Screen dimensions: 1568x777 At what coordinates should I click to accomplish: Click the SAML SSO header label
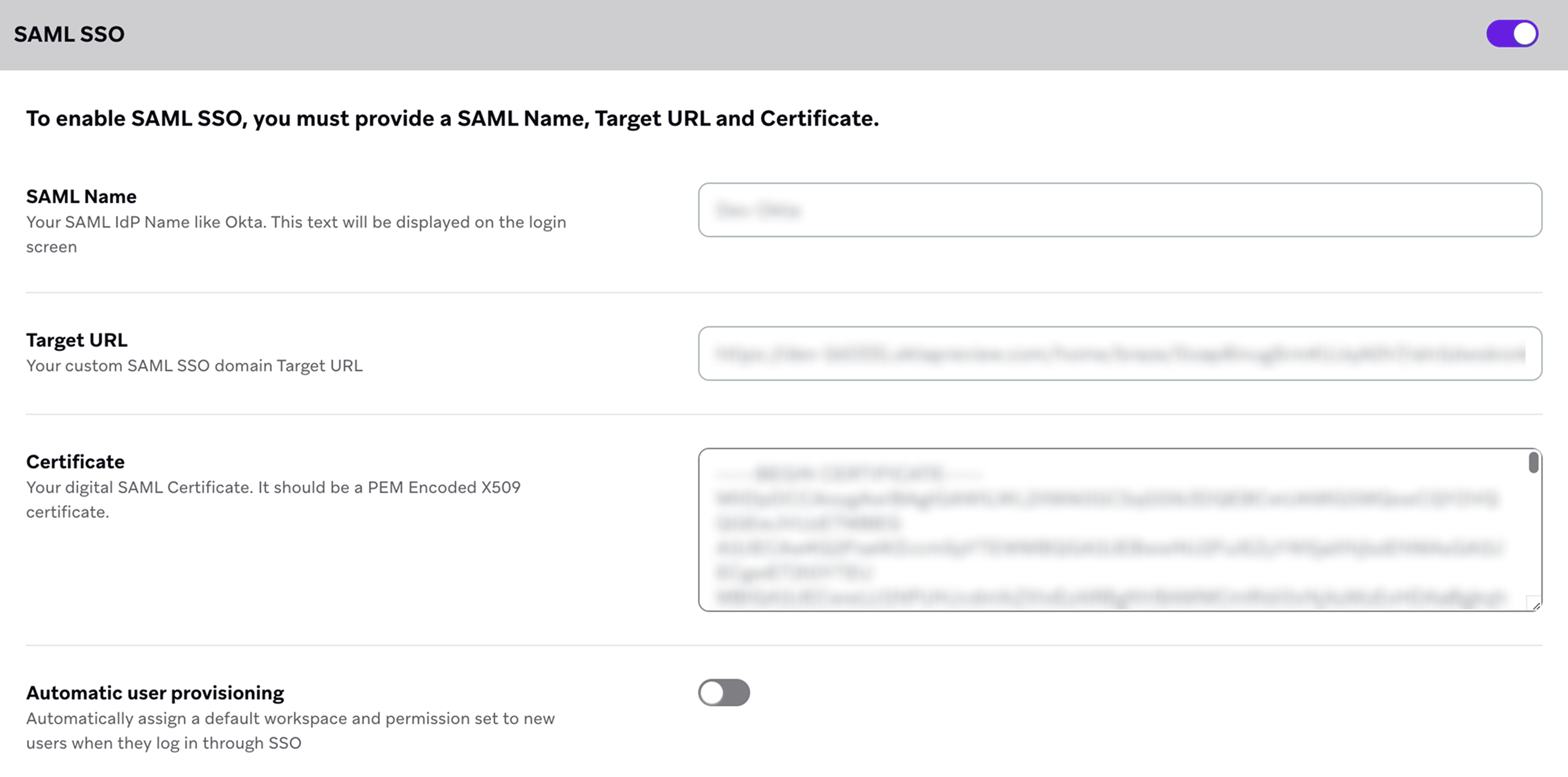pos(69,34)
